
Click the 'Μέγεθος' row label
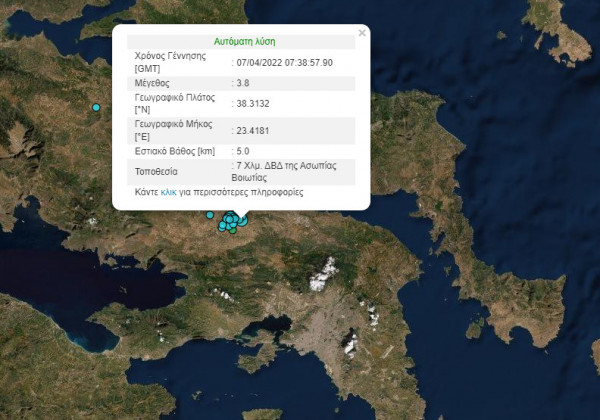(x=155, y=83)
